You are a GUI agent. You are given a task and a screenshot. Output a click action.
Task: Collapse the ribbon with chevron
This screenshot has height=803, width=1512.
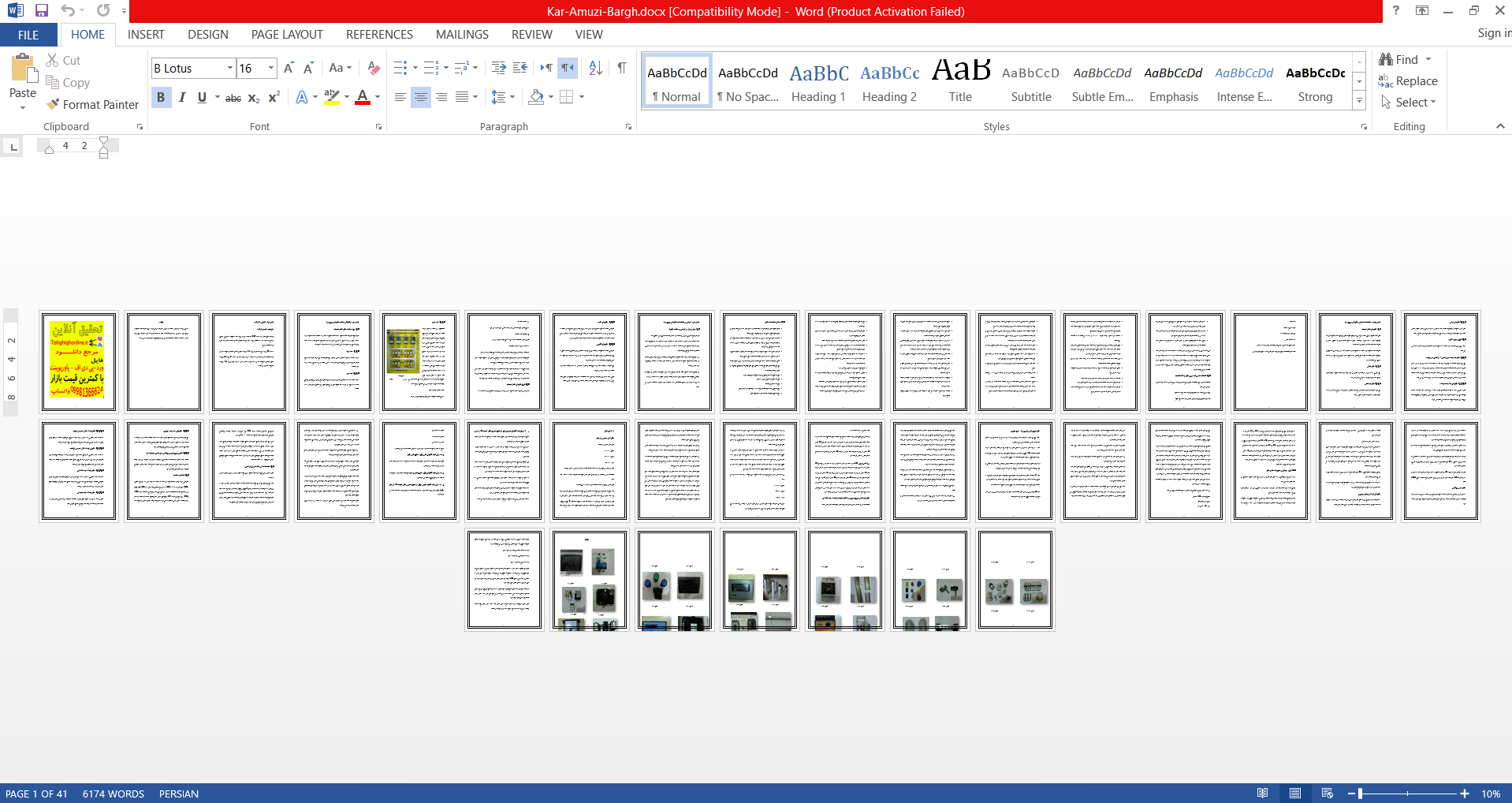pyautogui.click(x=1500, y=126)
